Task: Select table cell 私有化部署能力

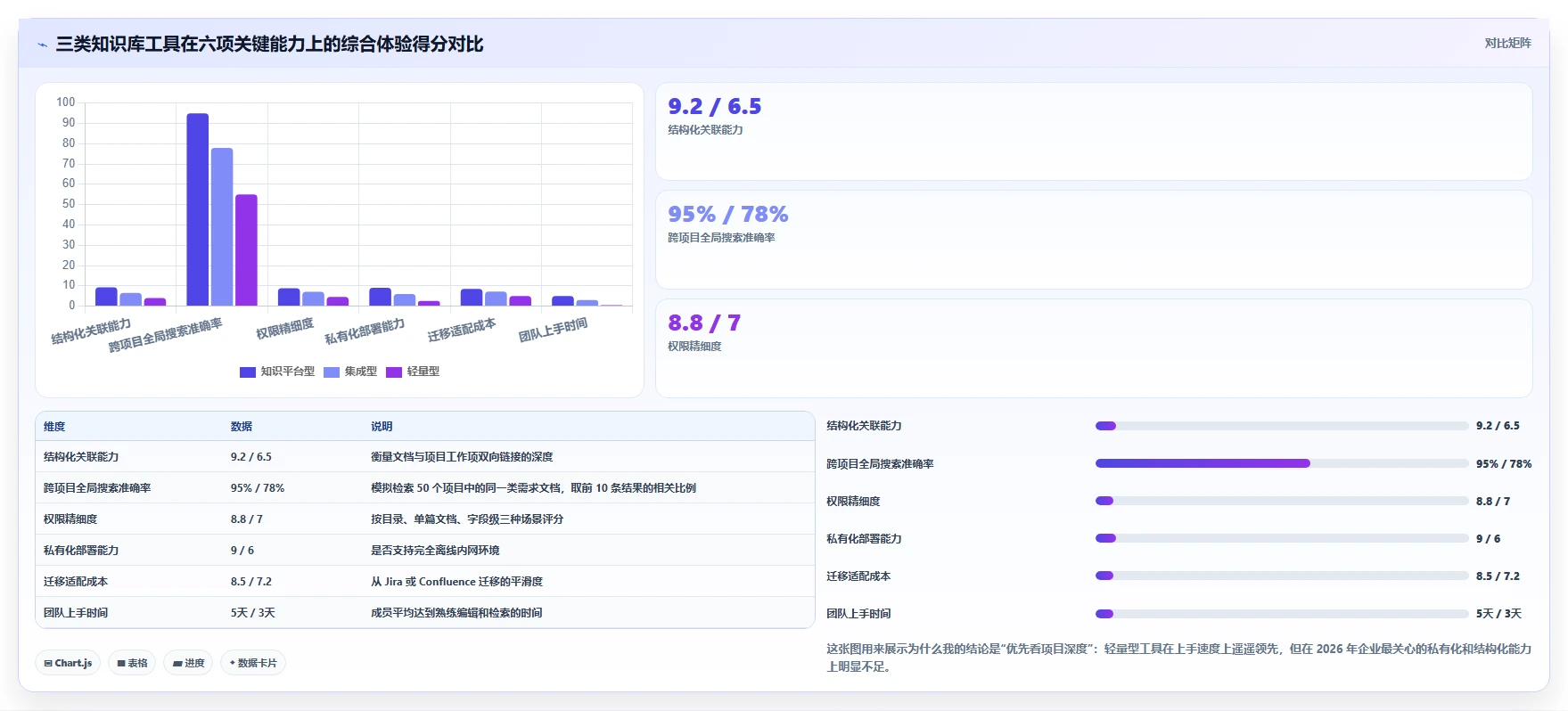Action: (x=81, y=551)
